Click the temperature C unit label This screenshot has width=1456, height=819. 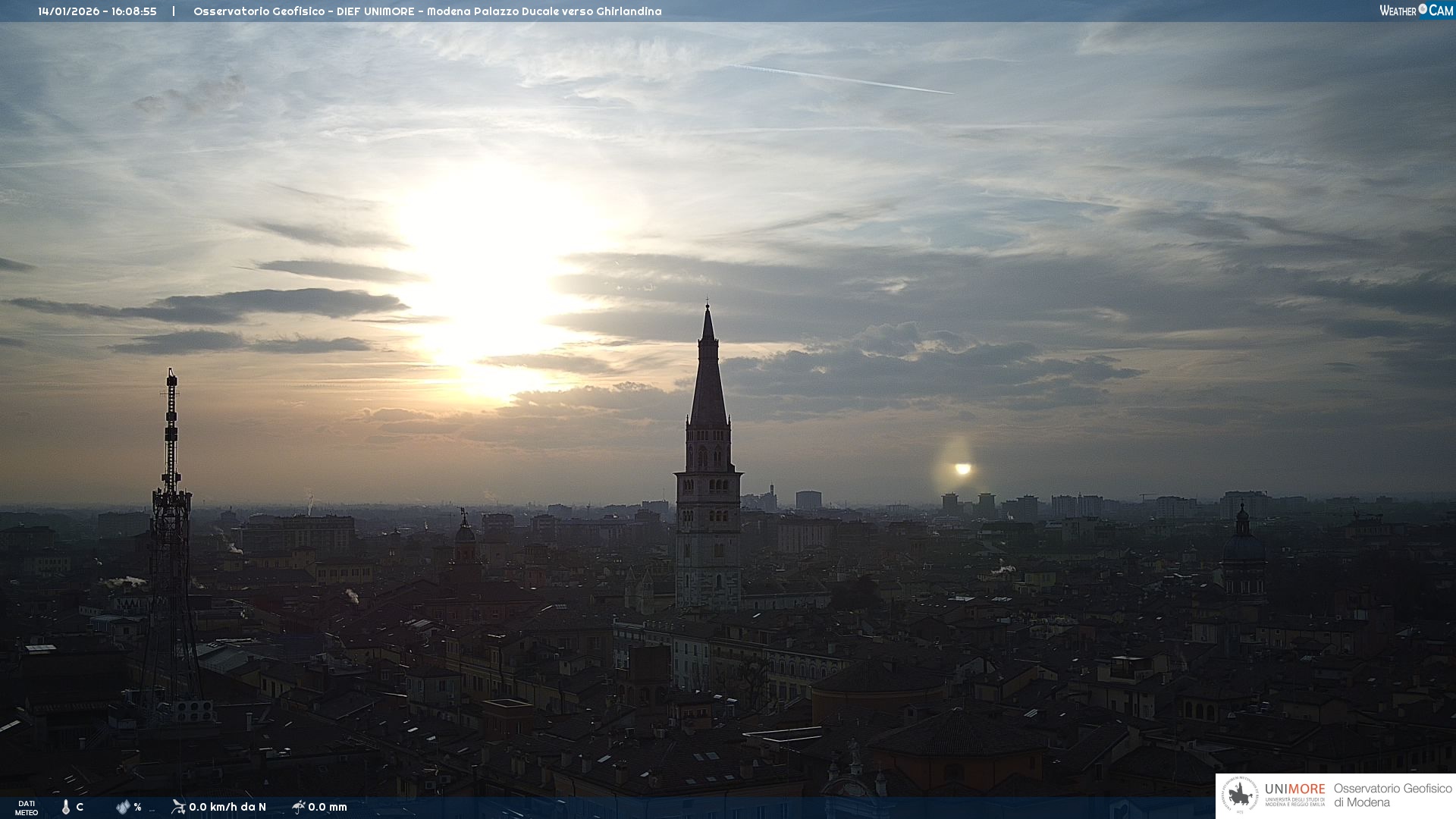coord(80,807)
